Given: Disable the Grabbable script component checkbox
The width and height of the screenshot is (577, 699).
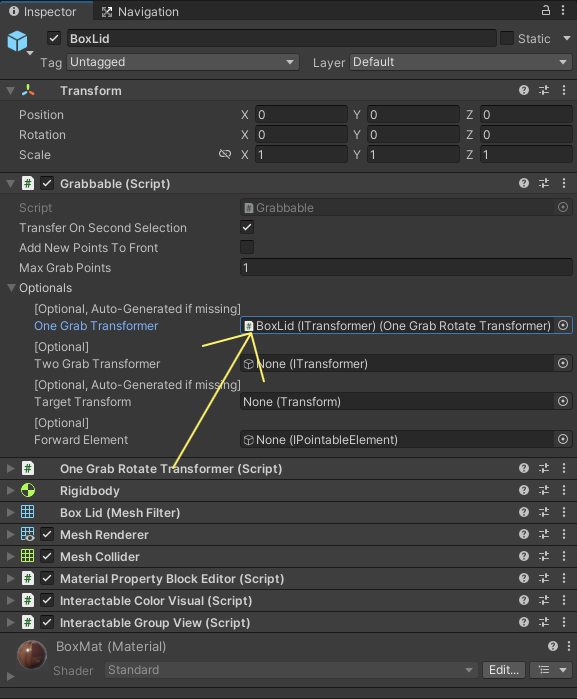Looking at the screenshot, I should (47, 183).
